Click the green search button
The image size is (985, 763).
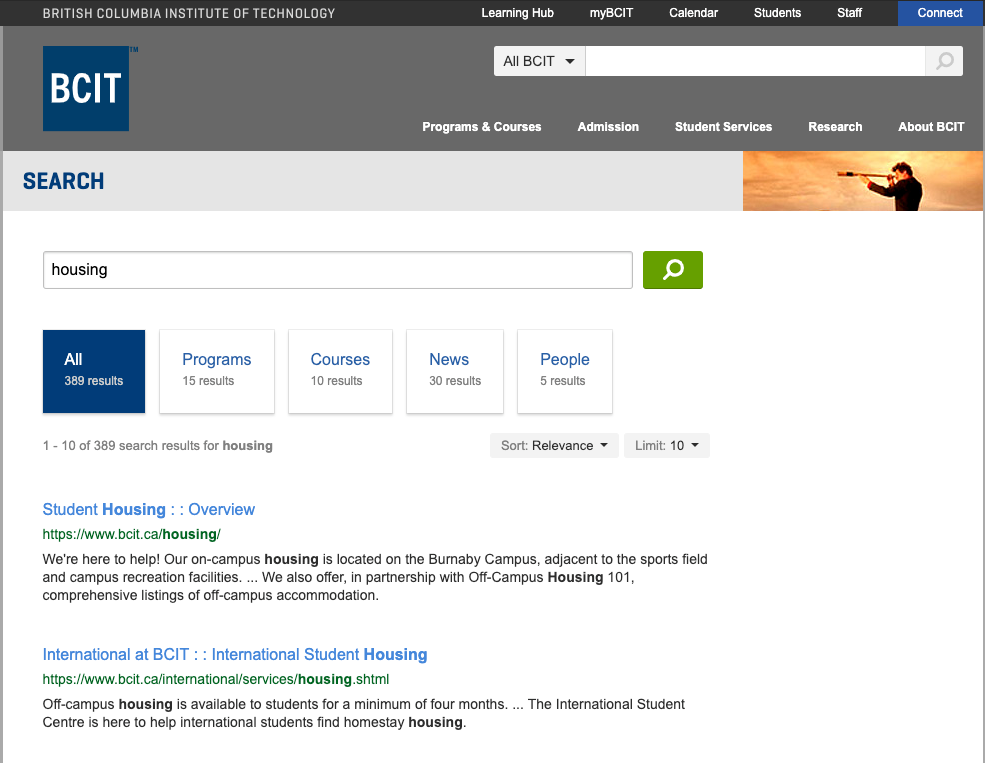point(673,270)
